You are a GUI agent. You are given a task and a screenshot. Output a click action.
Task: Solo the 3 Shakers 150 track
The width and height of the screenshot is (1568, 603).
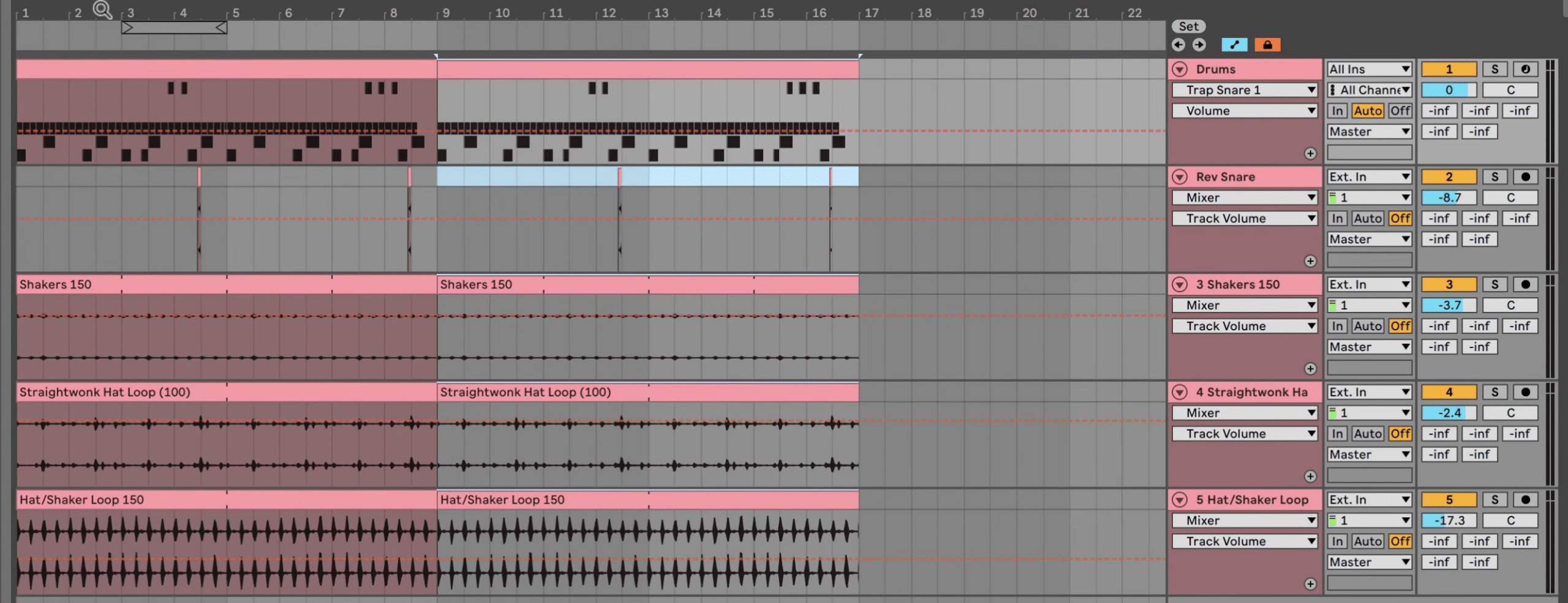click(1495, 284)
